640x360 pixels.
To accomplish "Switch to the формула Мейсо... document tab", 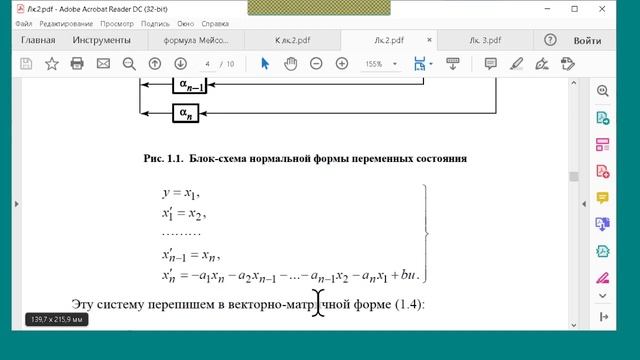I will coord(196,40).
